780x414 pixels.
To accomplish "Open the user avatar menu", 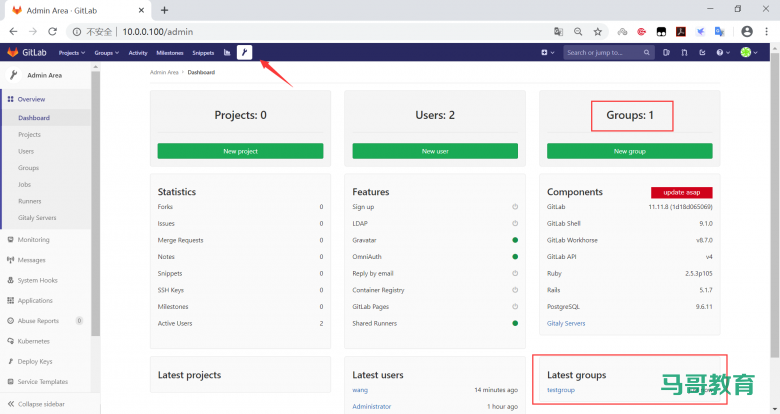I will [x=749, y=52].
